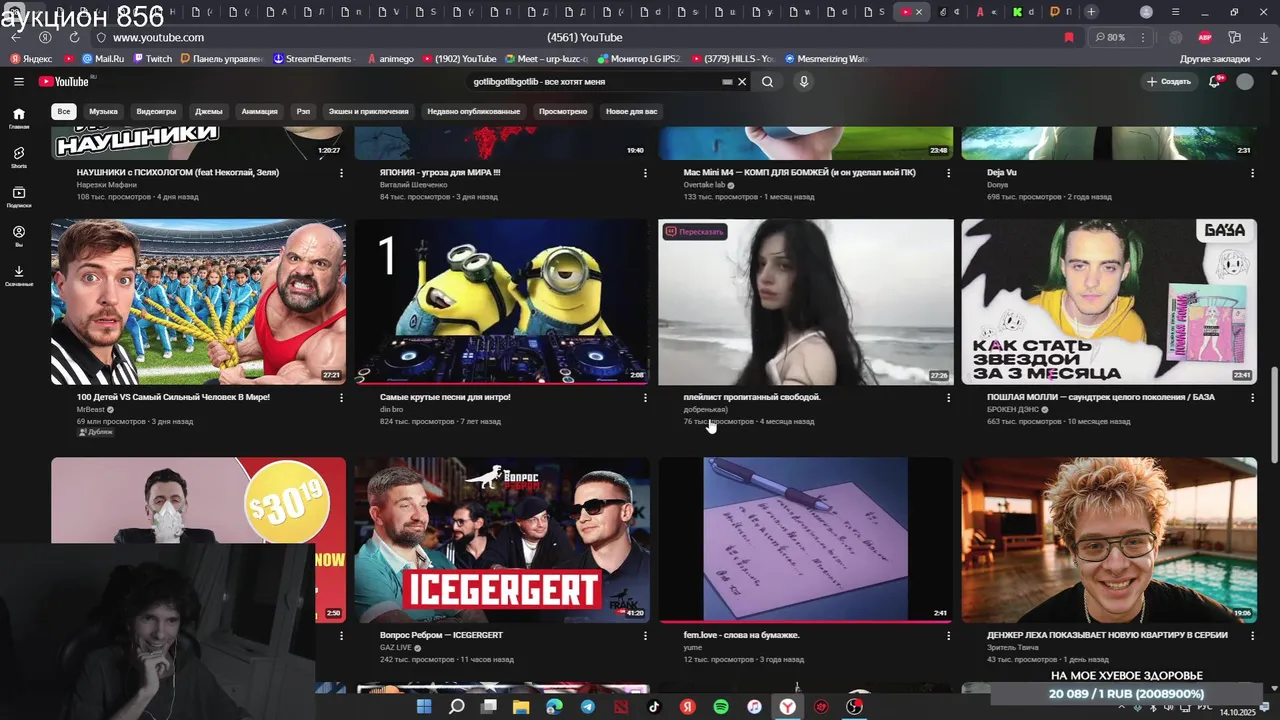Screen dimensions: 1280x720
Task: Go to the YouTube logo home link
Action: coord(64,81)
